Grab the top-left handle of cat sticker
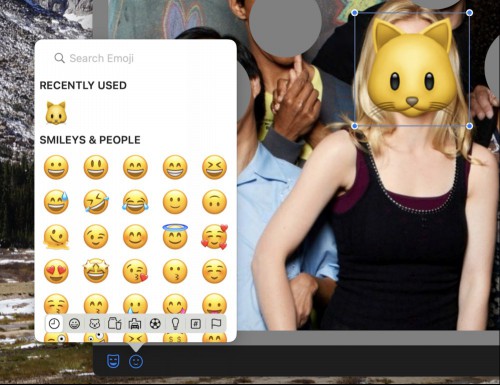 (355, 13)
